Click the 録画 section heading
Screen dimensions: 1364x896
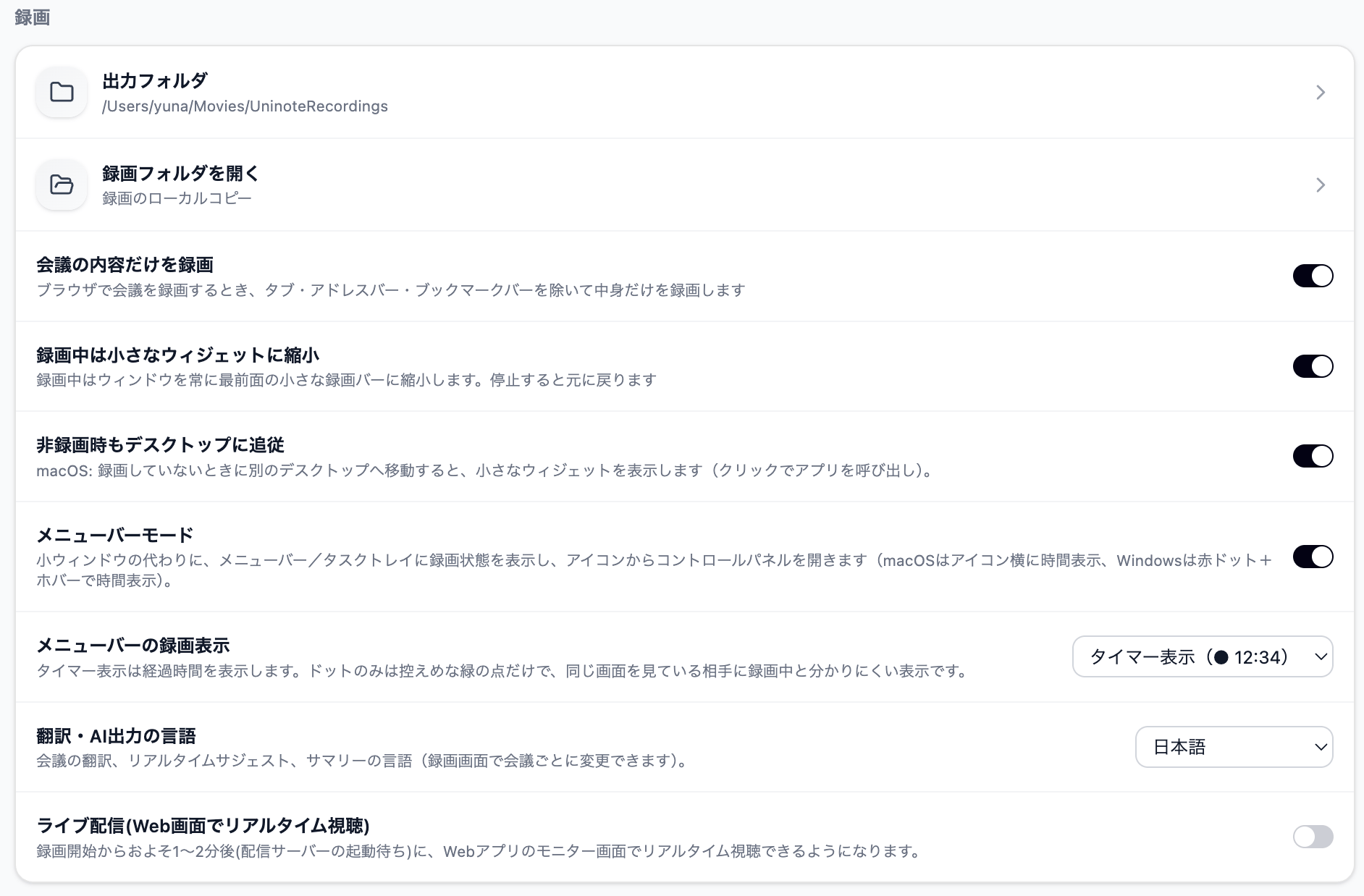[x=32, y=17]
